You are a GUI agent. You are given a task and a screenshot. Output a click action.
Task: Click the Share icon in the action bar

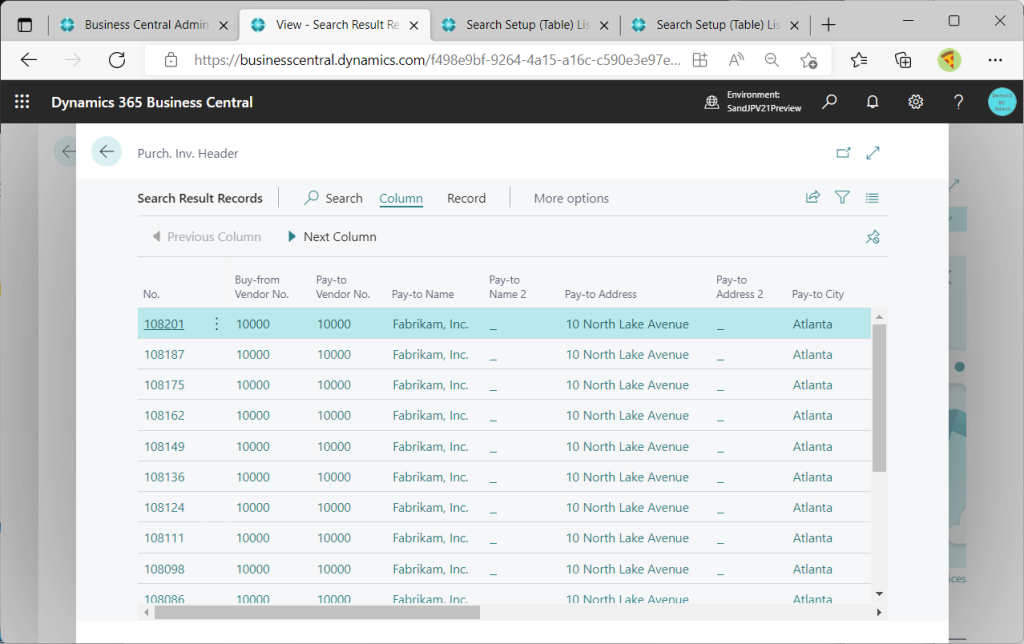(x=812, y=197)
